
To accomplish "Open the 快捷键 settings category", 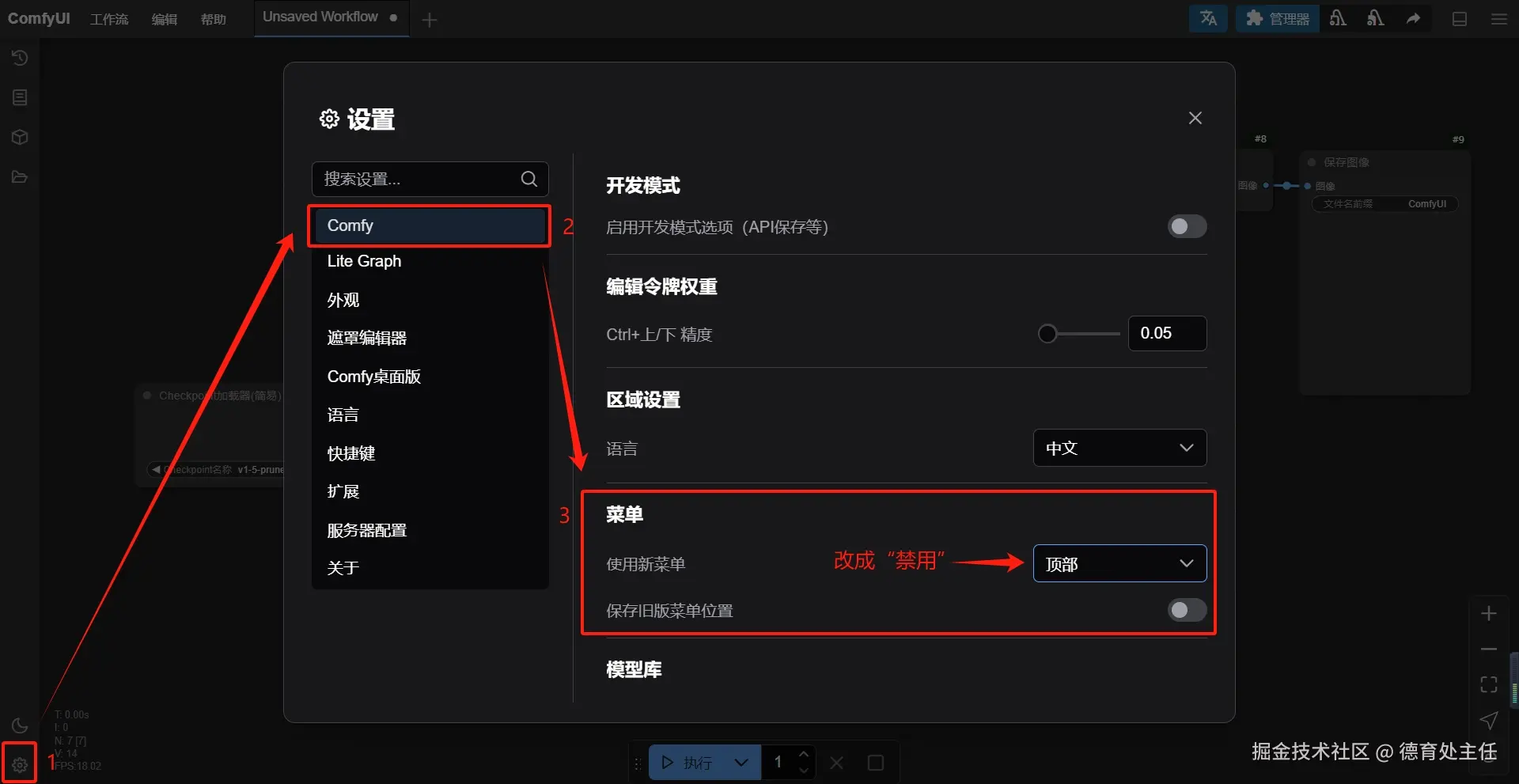I will point(430,453).
